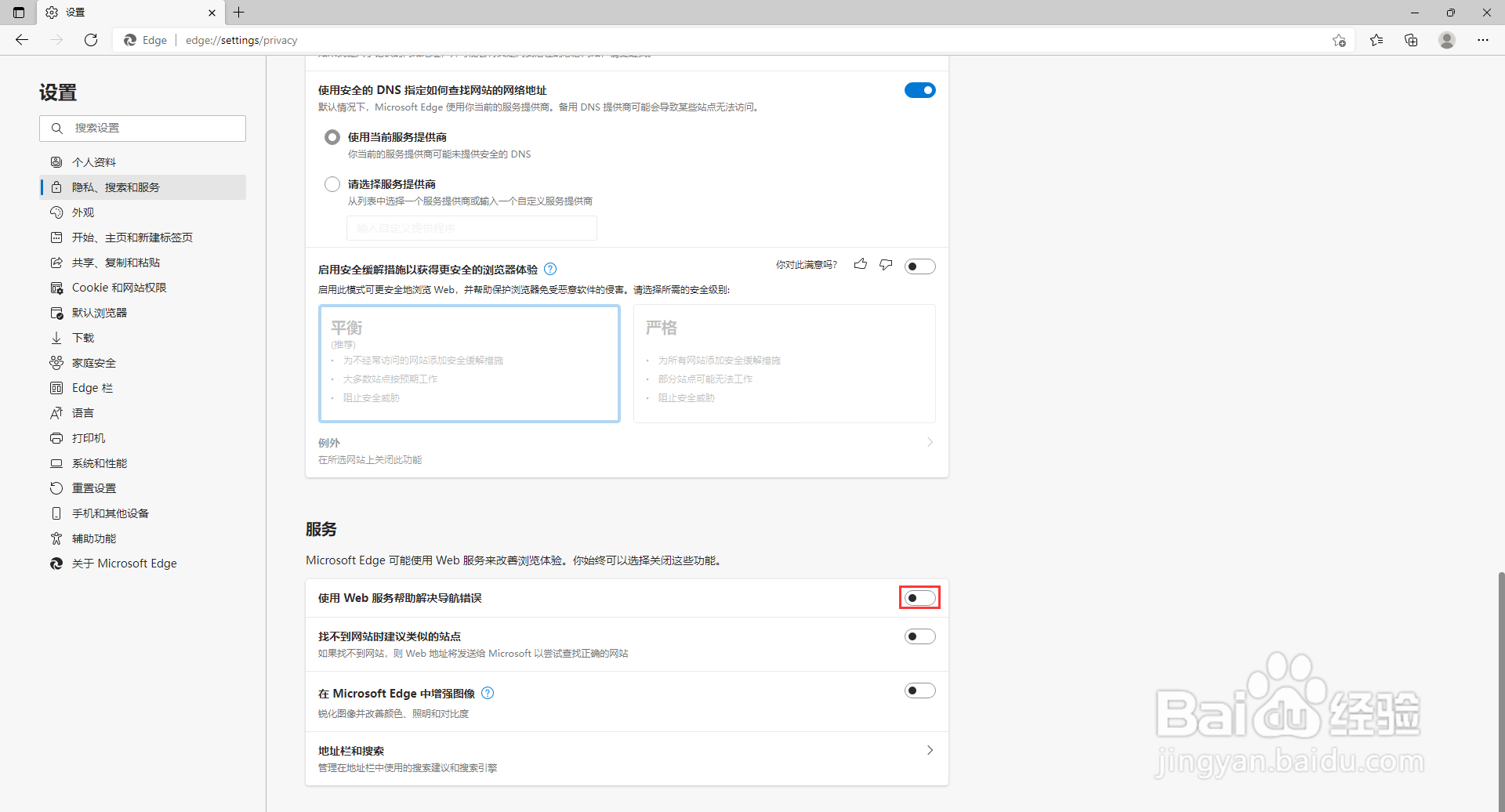
Task: Click the 外观 appearance icon in sidebar
Action: (x=56, y=212)
